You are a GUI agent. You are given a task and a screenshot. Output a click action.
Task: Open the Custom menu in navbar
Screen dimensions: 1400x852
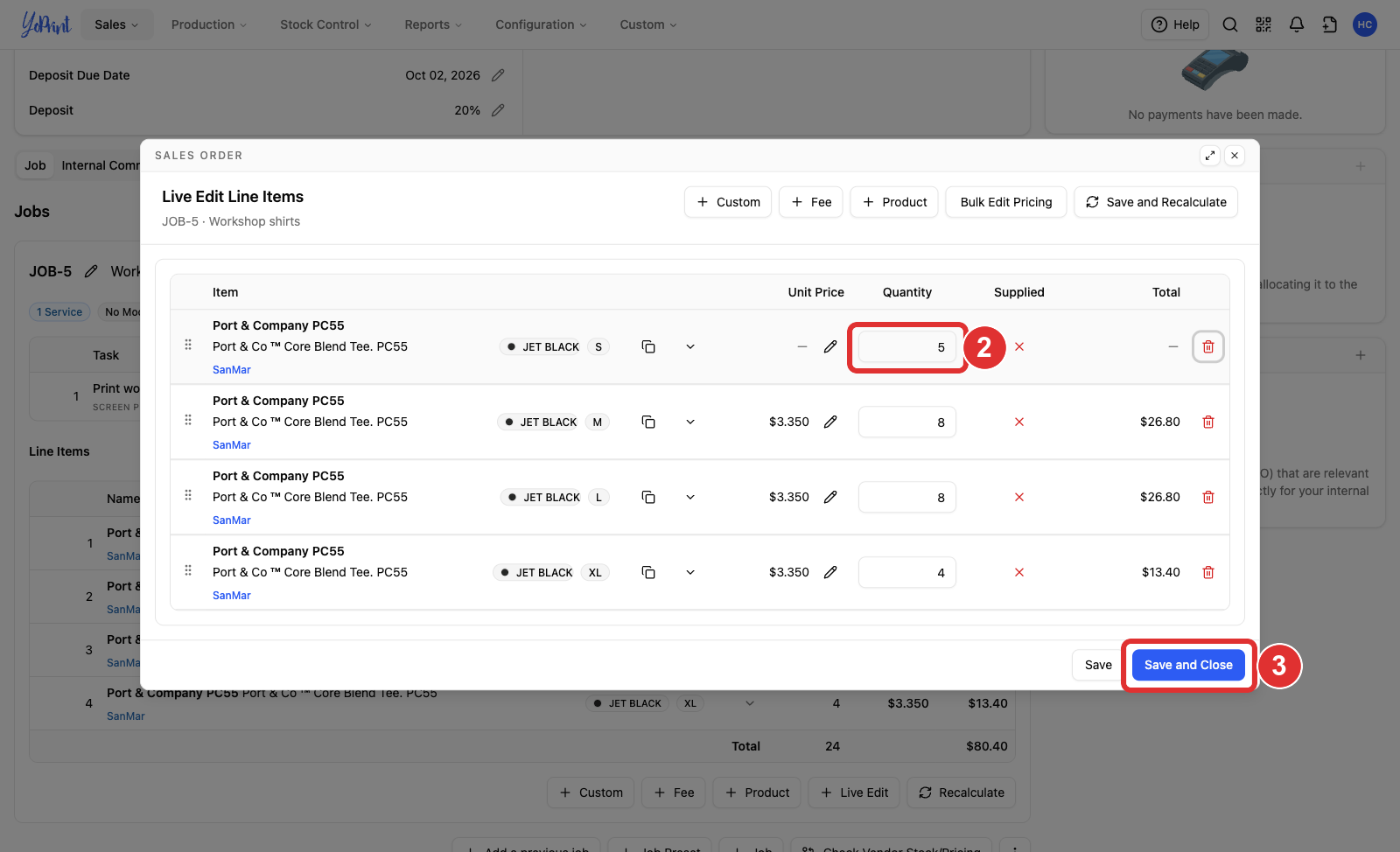click(x=648, y=24)
